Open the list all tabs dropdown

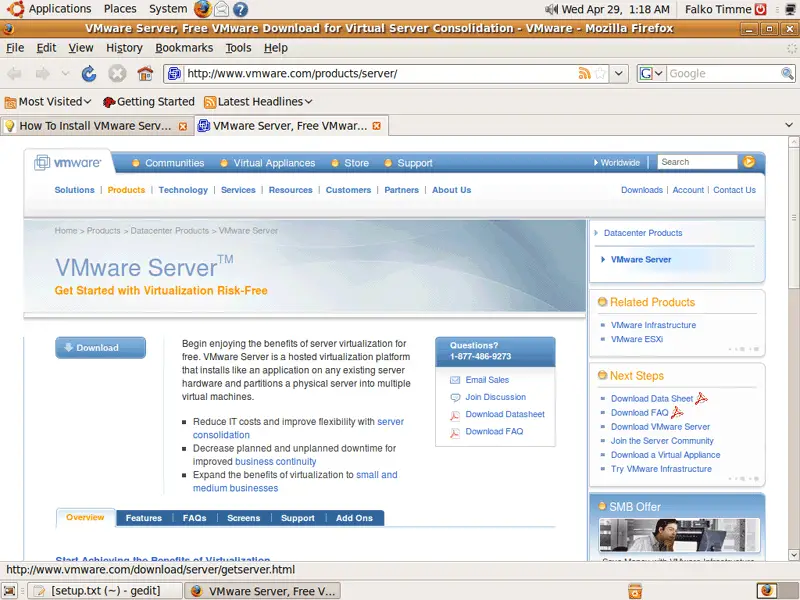pos(789,125)
